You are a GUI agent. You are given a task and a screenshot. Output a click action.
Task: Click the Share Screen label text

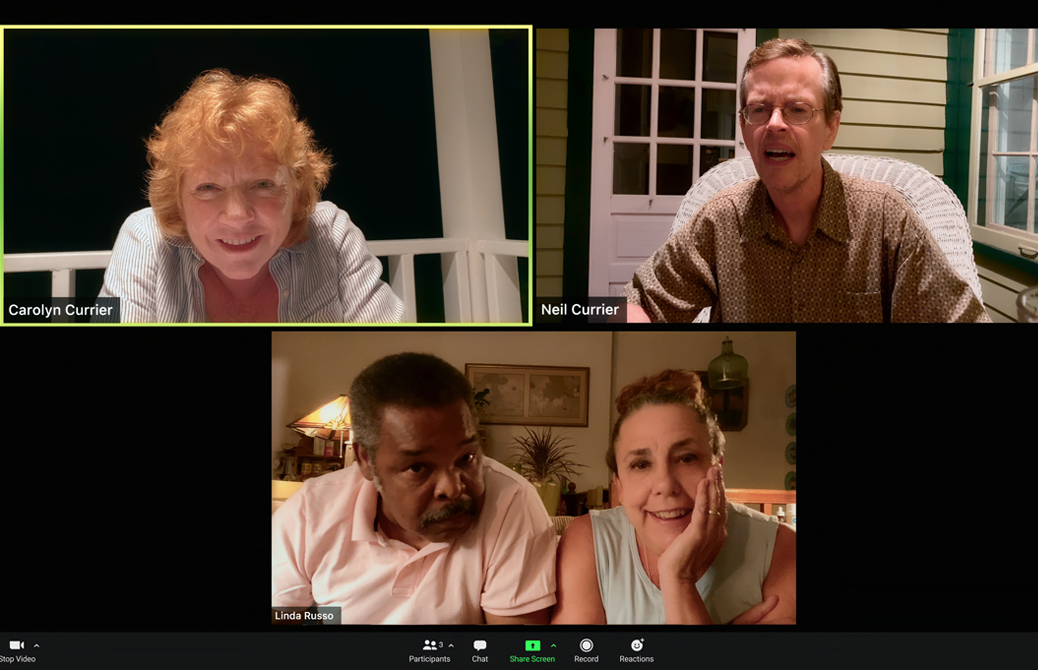pyautogui.click(x=534, y=659)
